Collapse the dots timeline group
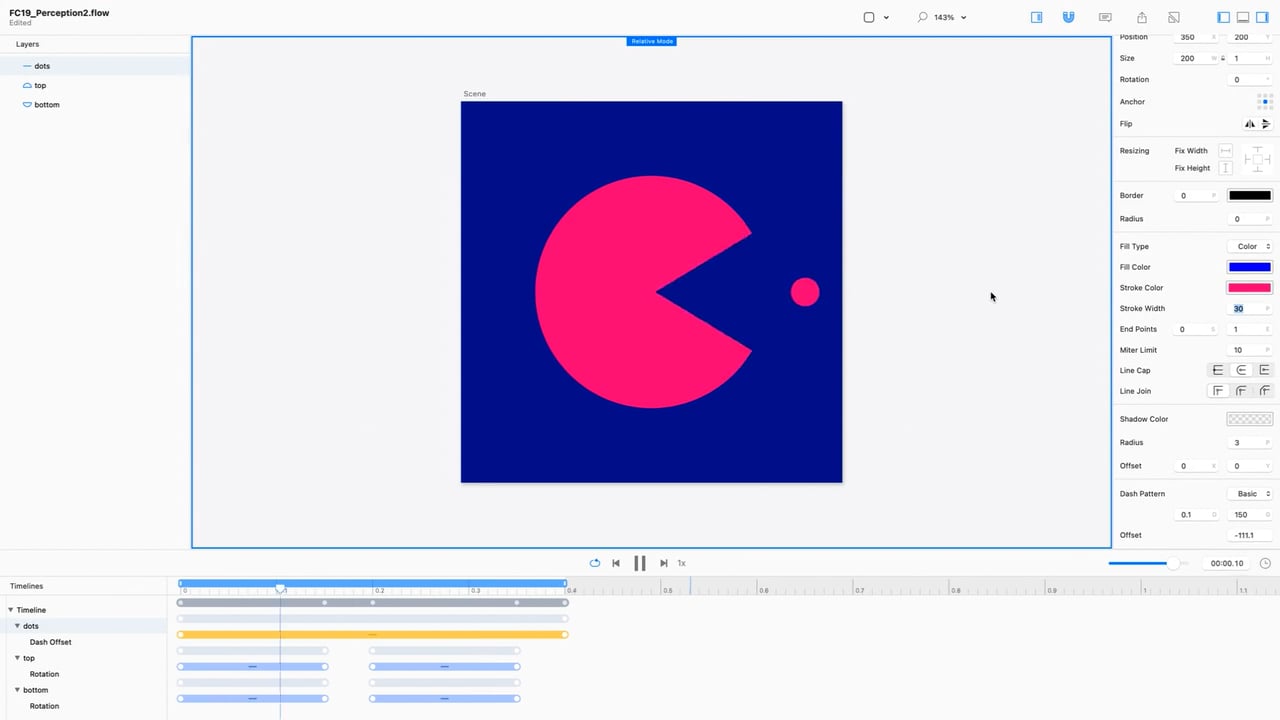 click(x=17, y=626)
